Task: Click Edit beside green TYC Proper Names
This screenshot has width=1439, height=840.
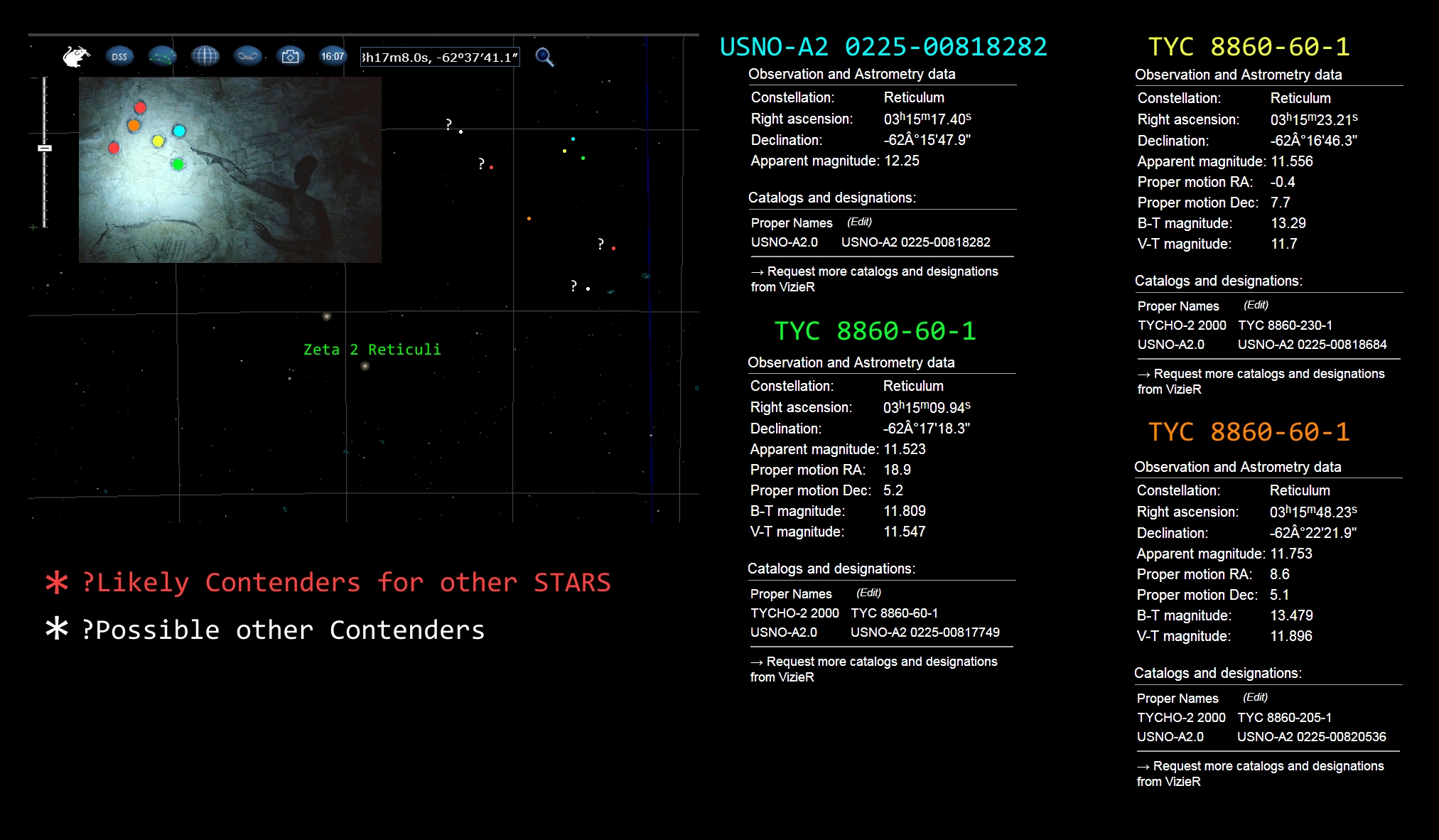Action: 868,593
